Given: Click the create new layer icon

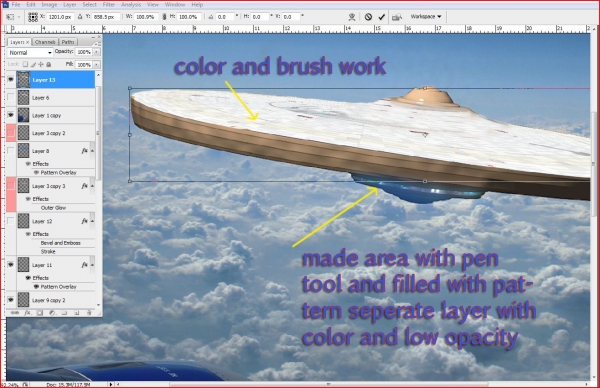Looking at the screenshot, I should (77, 313).
